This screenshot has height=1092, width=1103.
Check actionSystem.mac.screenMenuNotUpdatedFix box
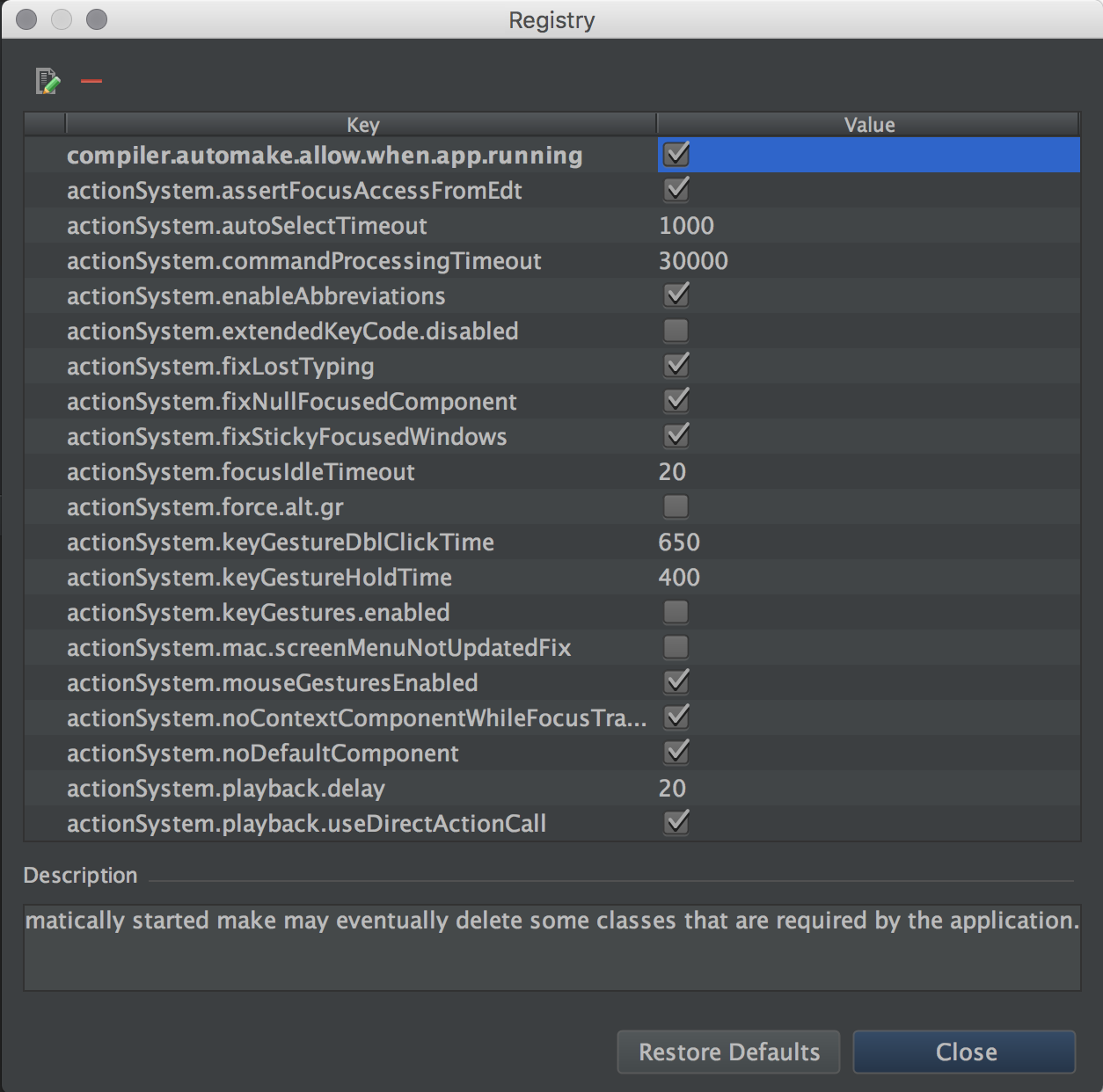(x=676, y=647)
